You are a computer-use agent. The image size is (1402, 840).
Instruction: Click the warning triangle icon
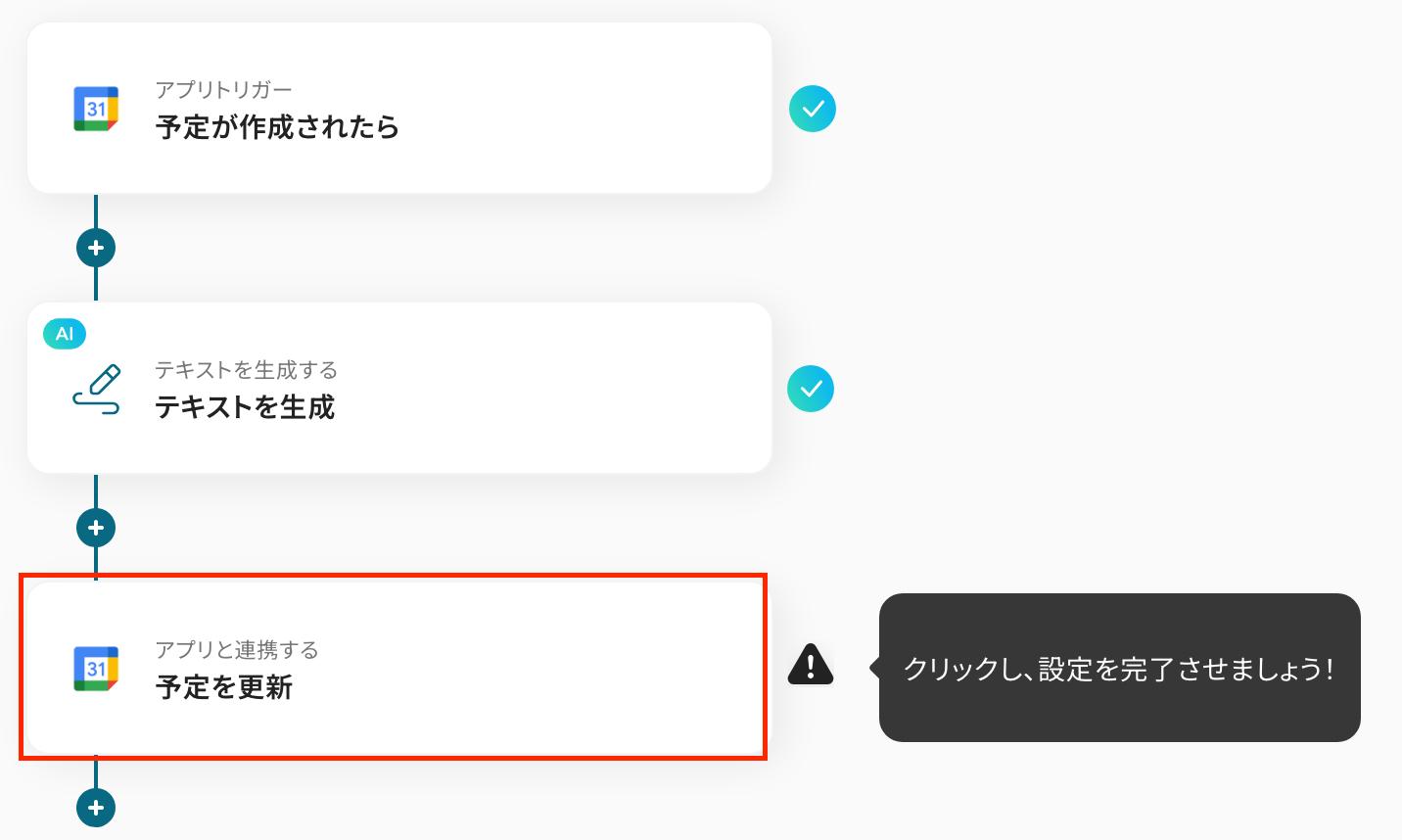811,664
